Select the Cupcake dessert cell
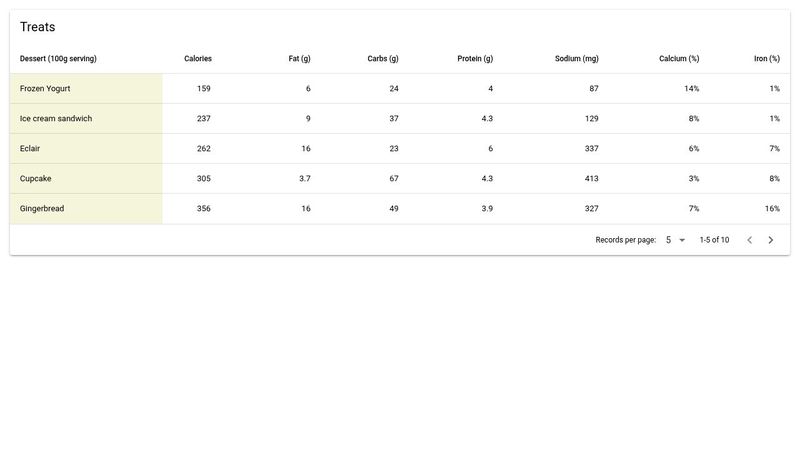This screenshot has height=450, width=800. pos(36,179)
